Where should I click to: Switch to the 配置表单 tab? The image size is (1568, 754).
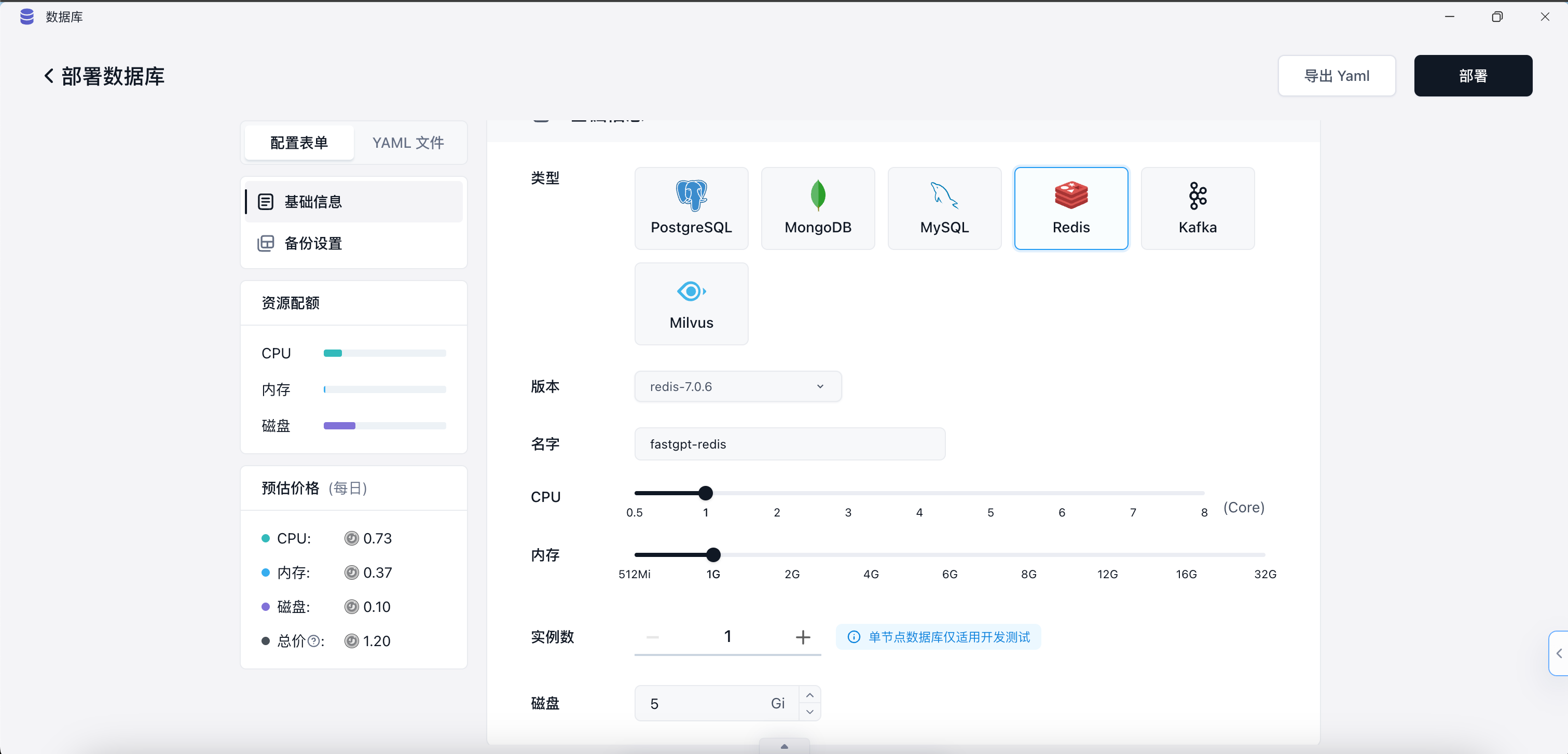[x=299, y=143]
